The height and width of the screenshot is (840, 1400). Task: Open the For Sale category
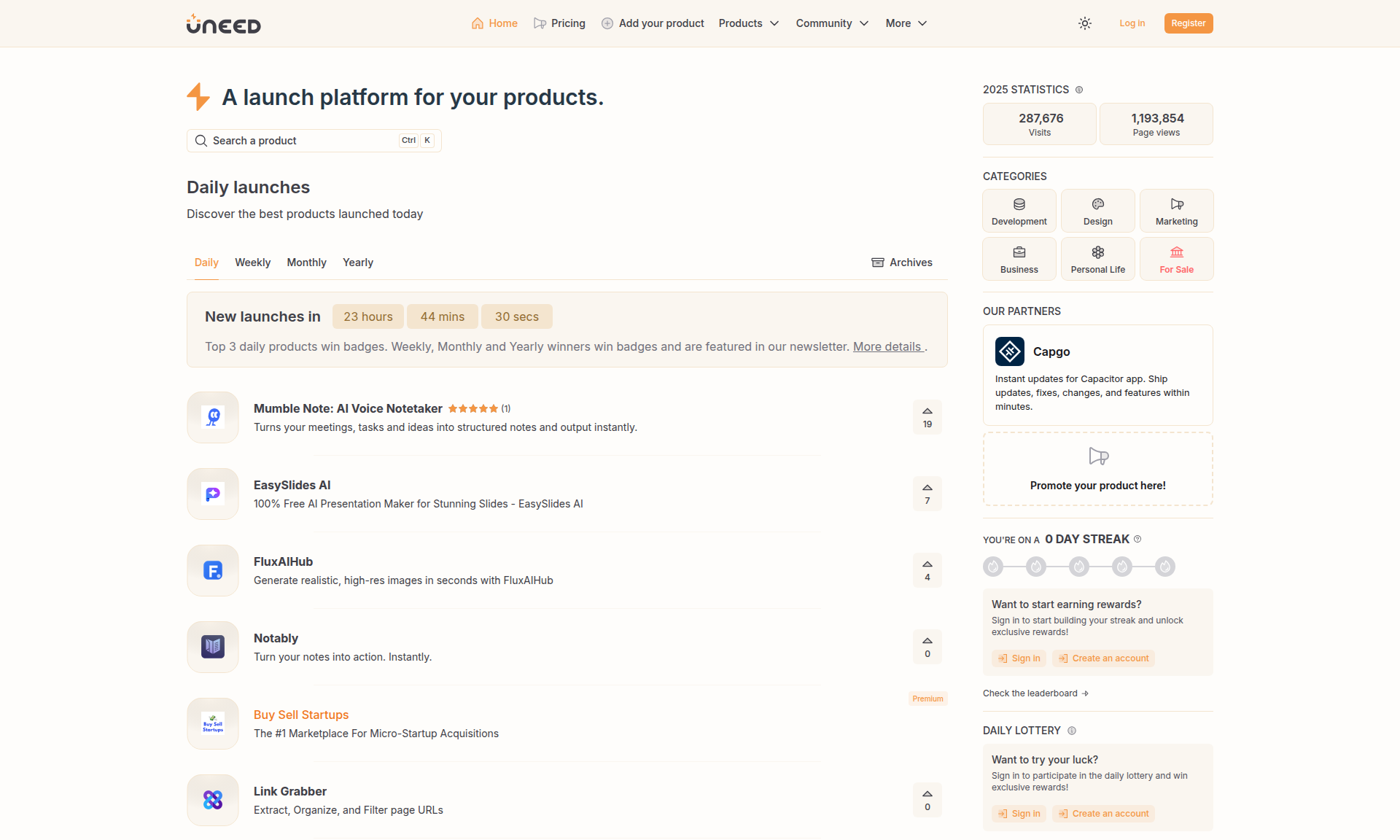point(1177,259)
